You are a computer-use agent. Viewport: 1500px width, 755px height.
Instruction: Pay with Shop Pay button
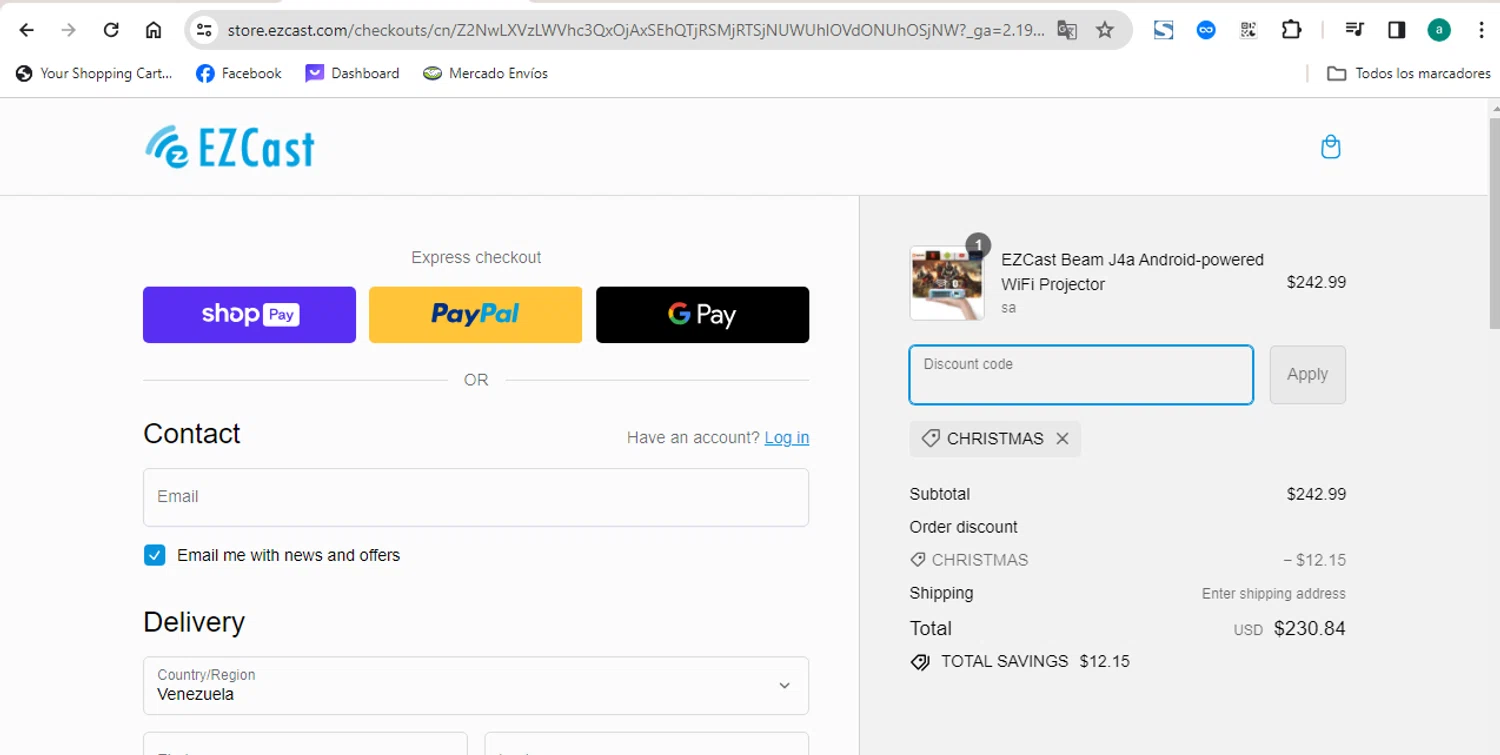[249, 315]
